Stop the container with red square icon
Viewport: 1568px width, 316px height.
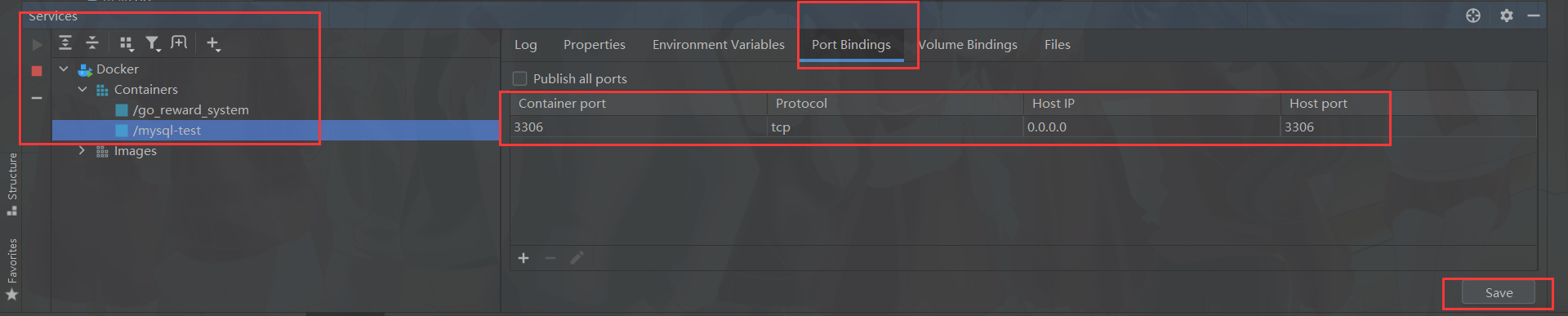(37, 71)
